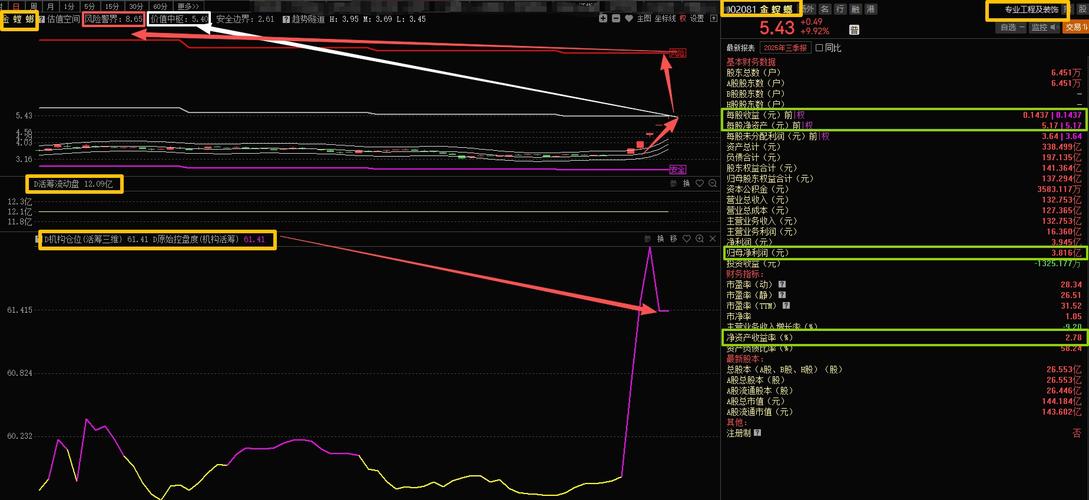Click 归母净利润 3.816亿 row

pyautogui.click(x=904, y=253)
